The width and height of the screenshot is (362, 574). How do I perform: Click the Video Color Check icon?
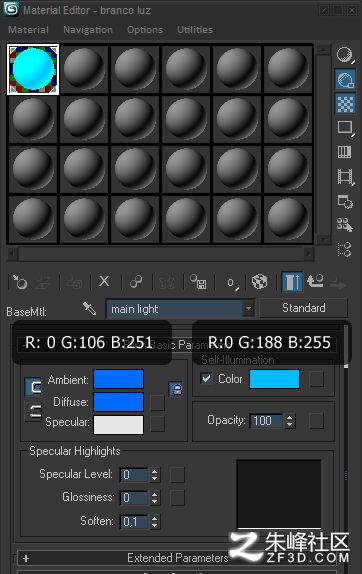coord(344,152)
